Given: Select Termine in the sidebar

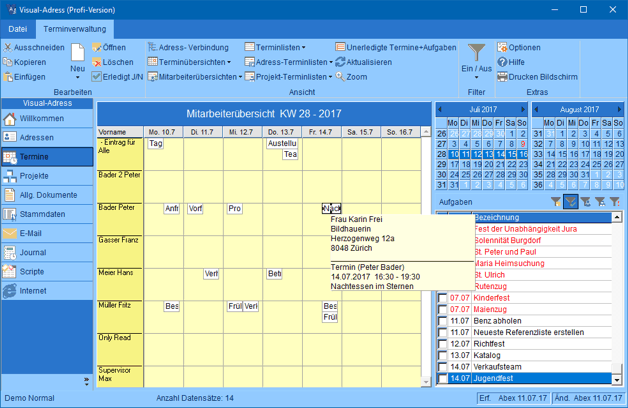Looking at the screenshot, I should (x=47, y=157).
